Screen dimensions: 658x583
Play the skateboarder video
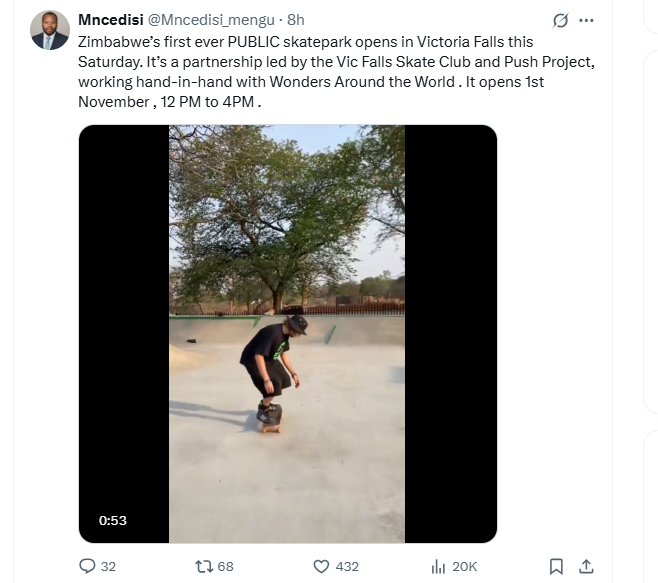287,334
